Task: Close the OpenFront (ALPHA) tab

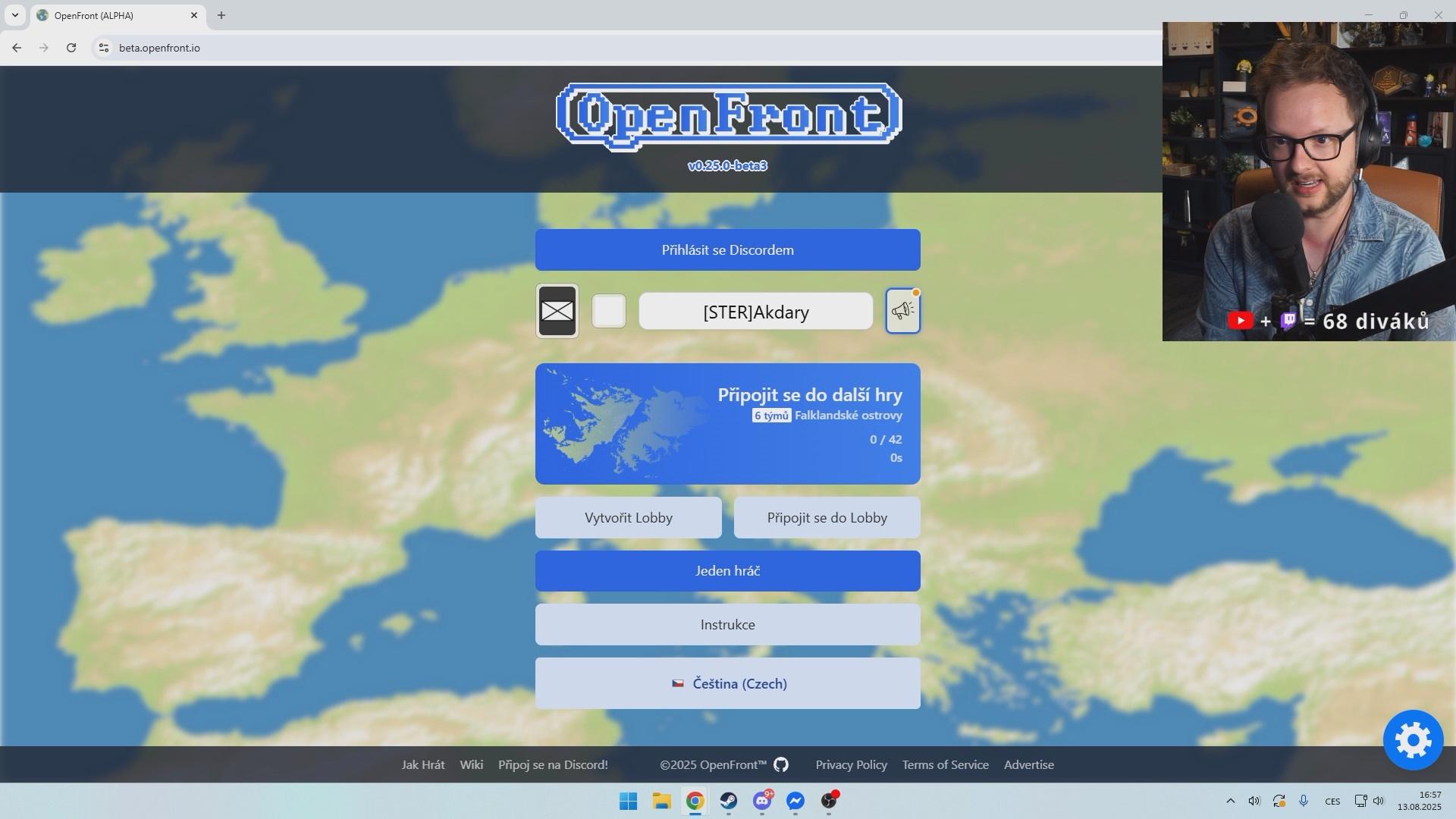Action: coord(193,15)
